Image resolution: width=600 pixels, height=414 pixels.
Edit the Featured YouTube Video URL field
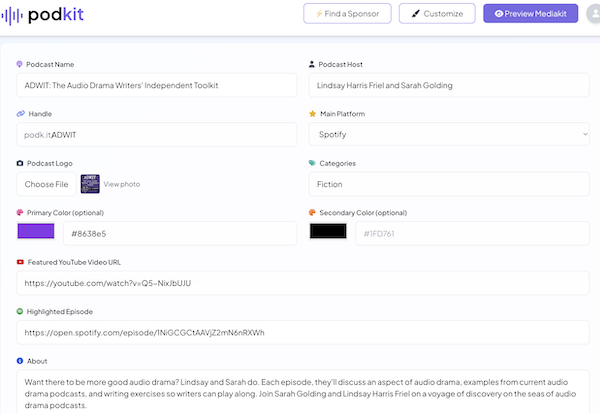303,283
